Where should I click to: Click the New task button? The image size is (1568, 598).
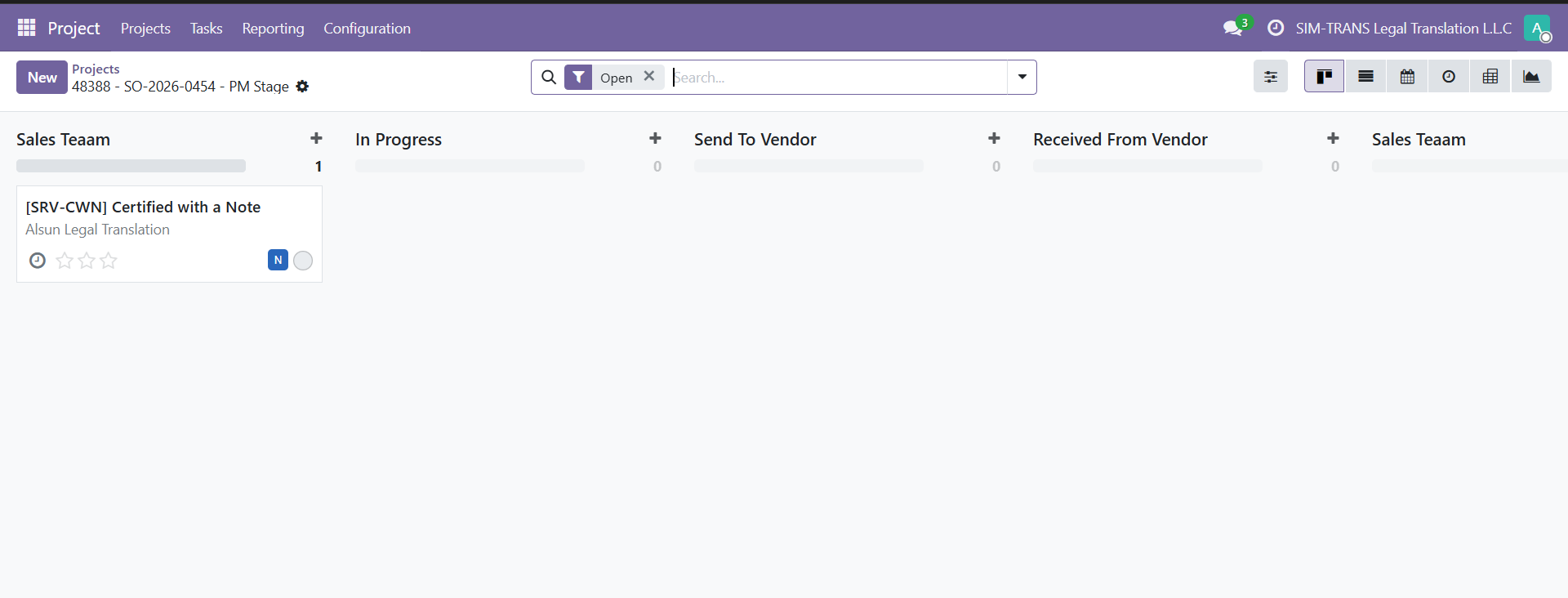point(42,77)
